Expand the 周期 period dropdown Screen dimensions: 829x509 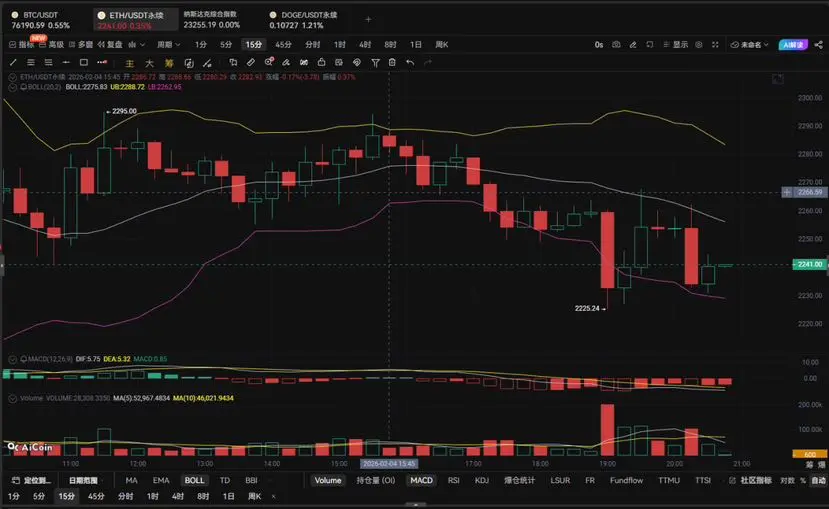click(169, 44)
